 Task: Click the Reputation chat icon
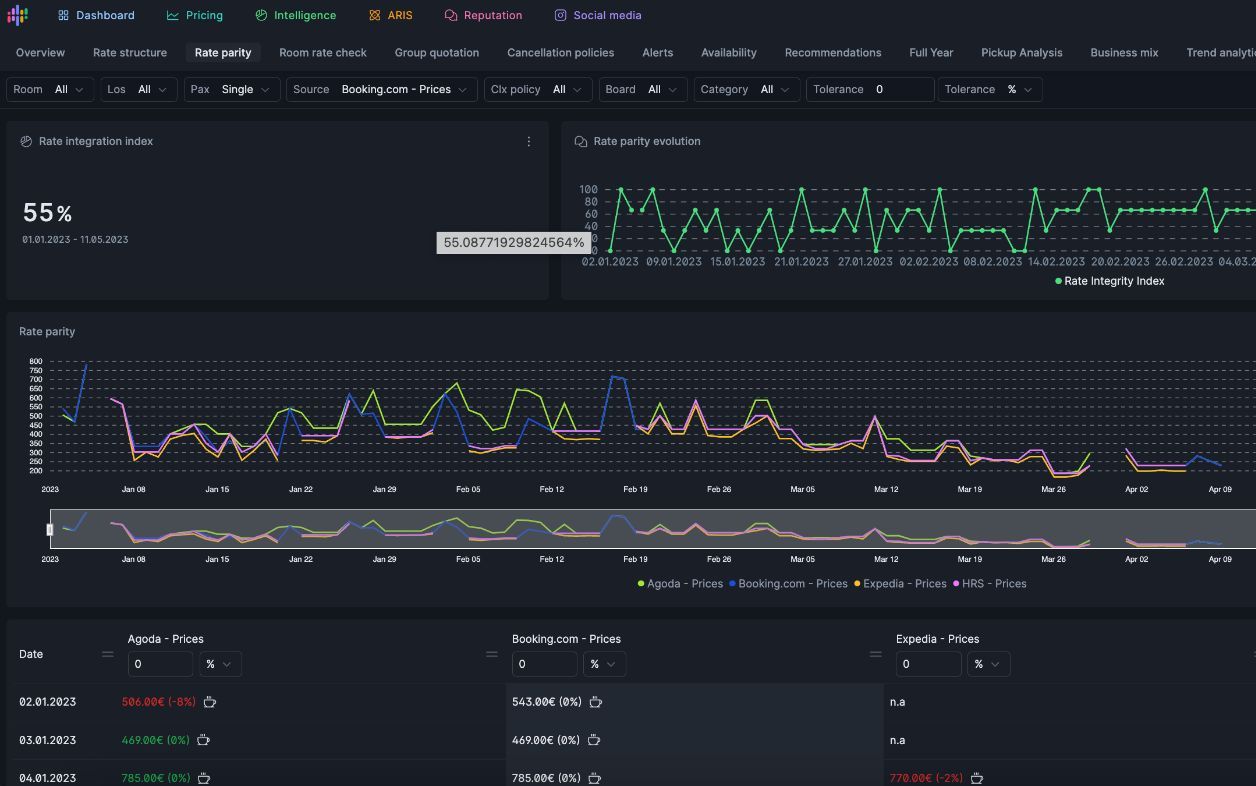coord(451,16)
